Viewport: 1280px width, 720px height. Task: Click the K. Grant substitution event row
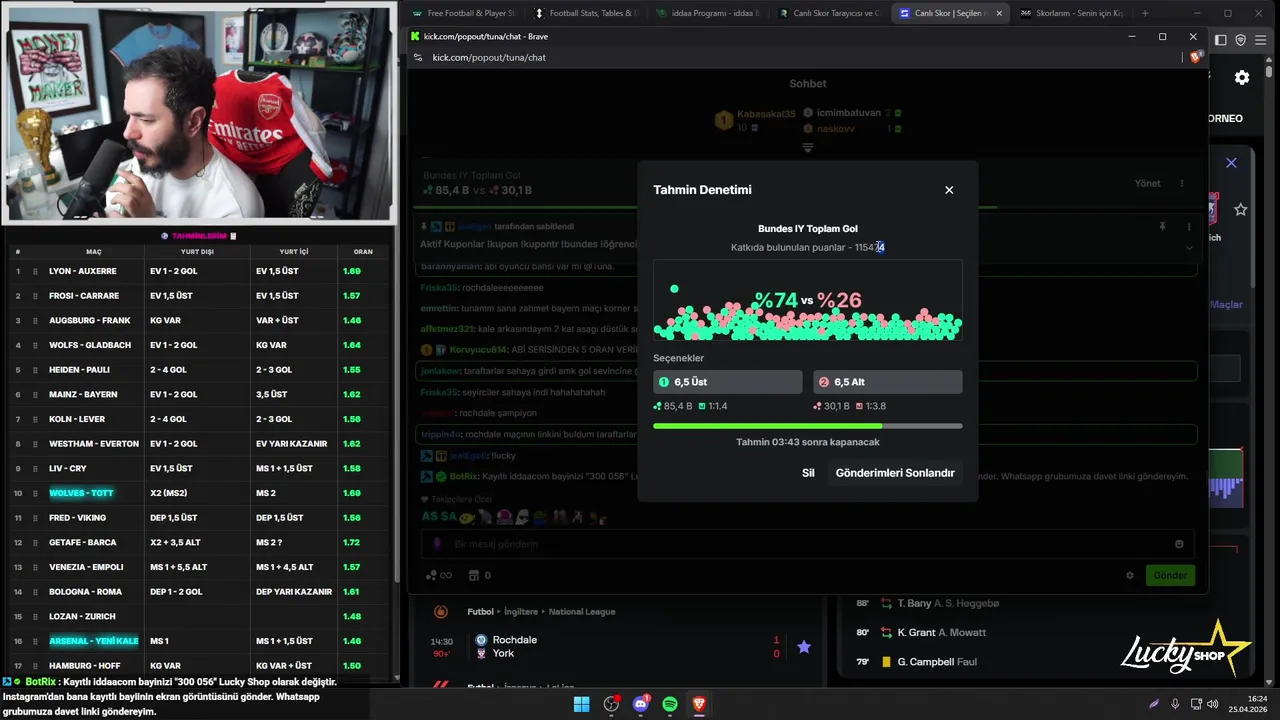pyautogui.click(x=1020, y=632)
